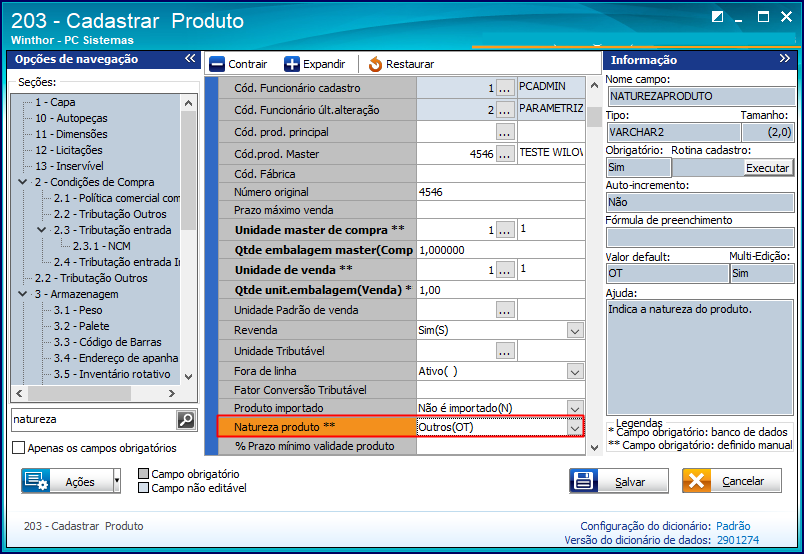The image size is (804, 554).
Task: Collapse the Informação panel
Action: coord(785,58)
